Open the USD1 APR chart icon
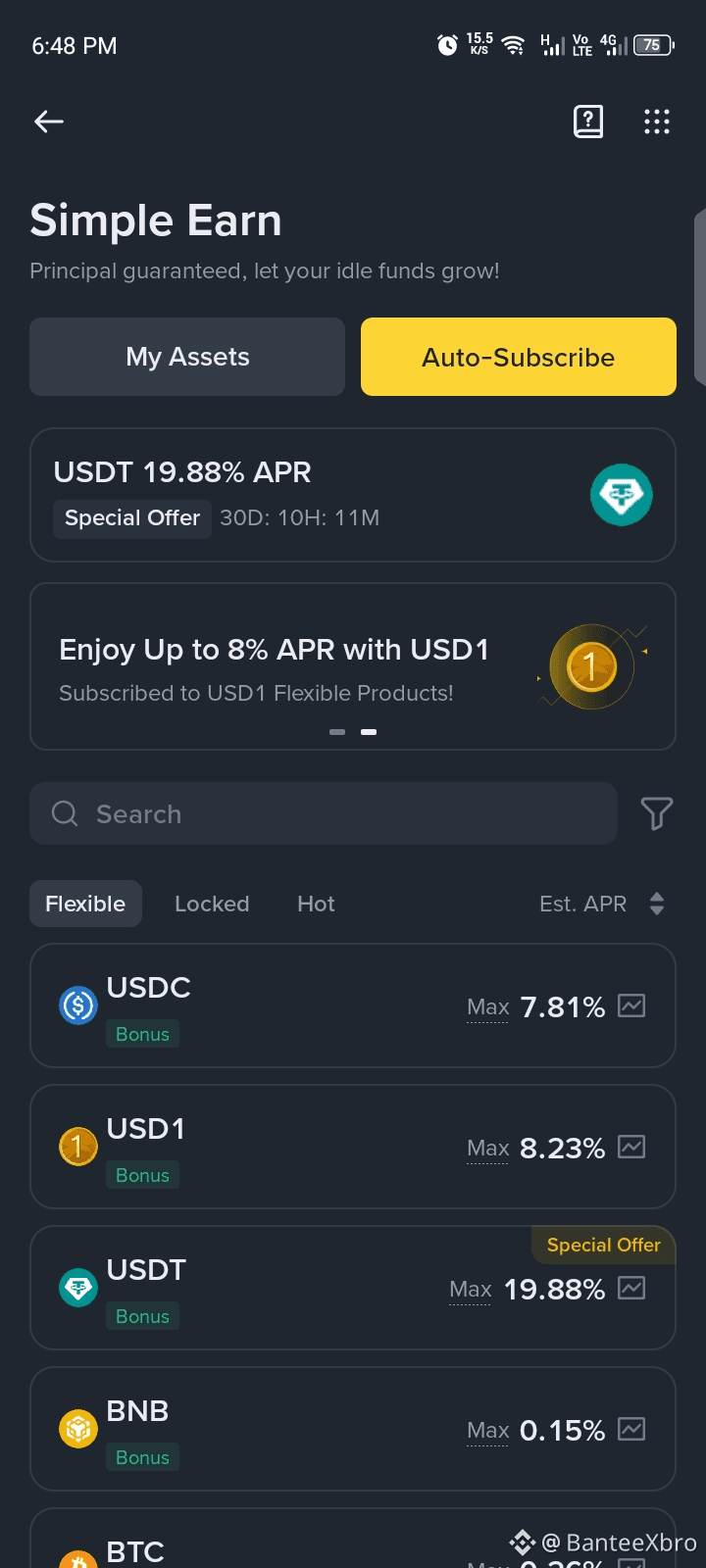The width and height of the screenshot is (706, 1568). click(631, 1147)
